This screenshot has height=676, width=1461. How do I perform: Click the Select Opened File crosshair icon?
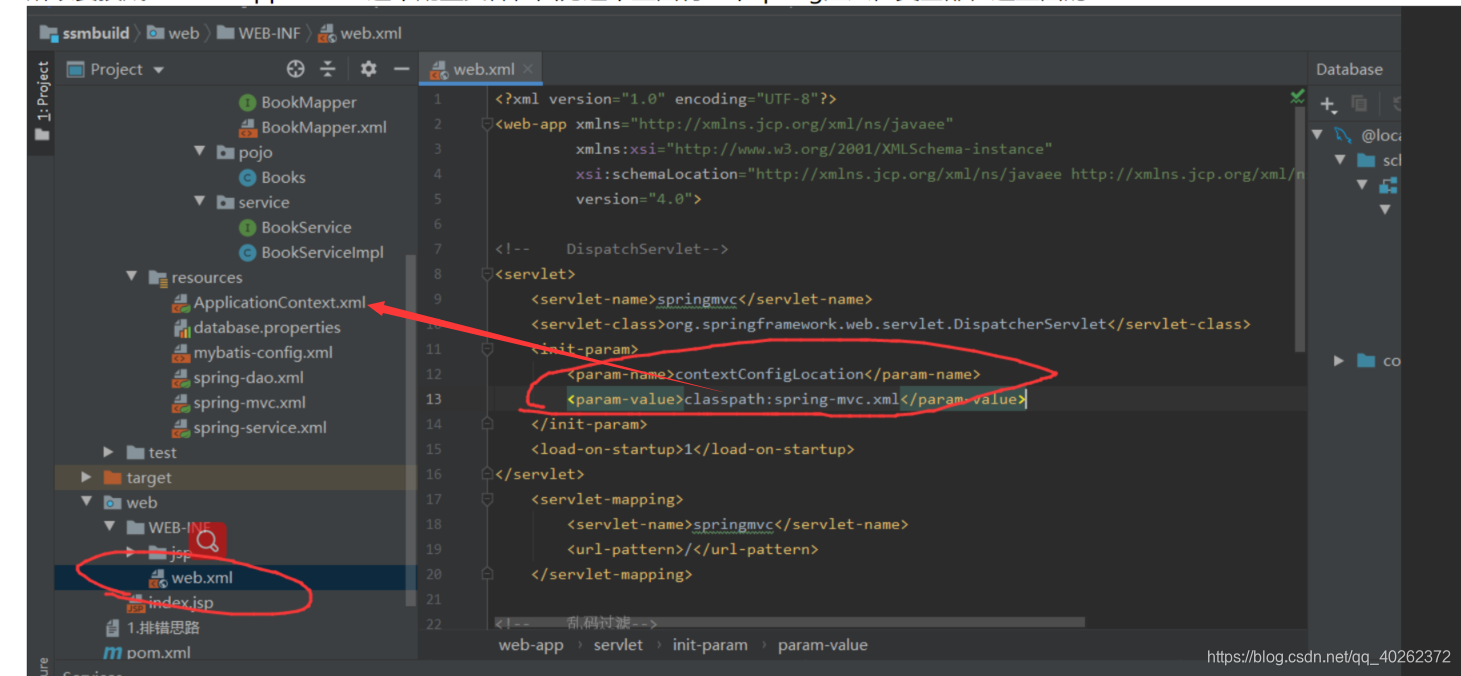click(x=294, y=68)
